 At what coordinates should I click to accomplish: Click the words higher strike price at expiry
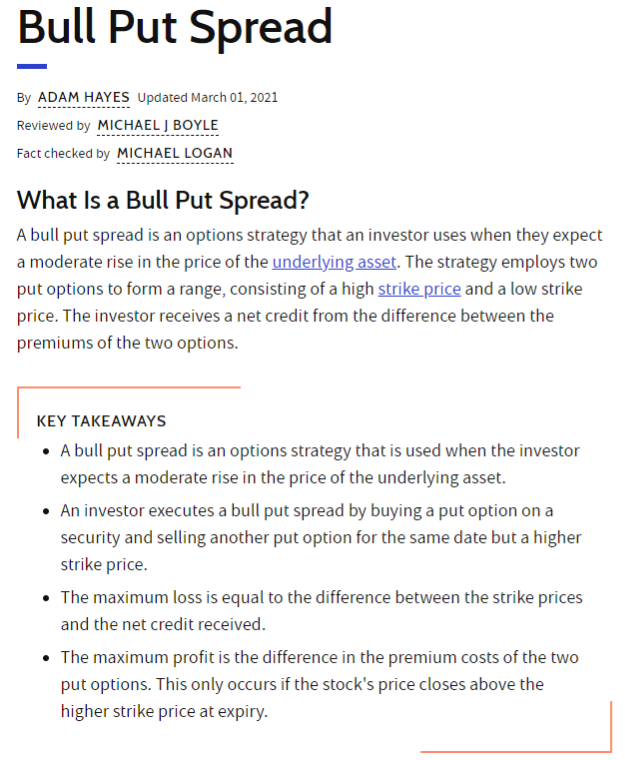coord(163,712)
